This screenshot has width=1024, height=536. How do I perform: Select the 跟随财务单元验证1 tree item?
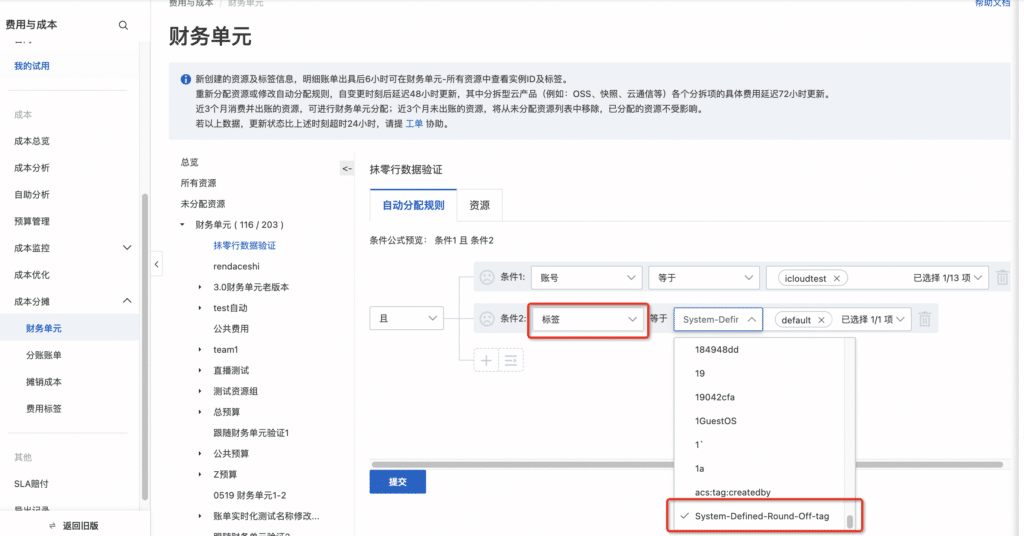pos(251,433)
